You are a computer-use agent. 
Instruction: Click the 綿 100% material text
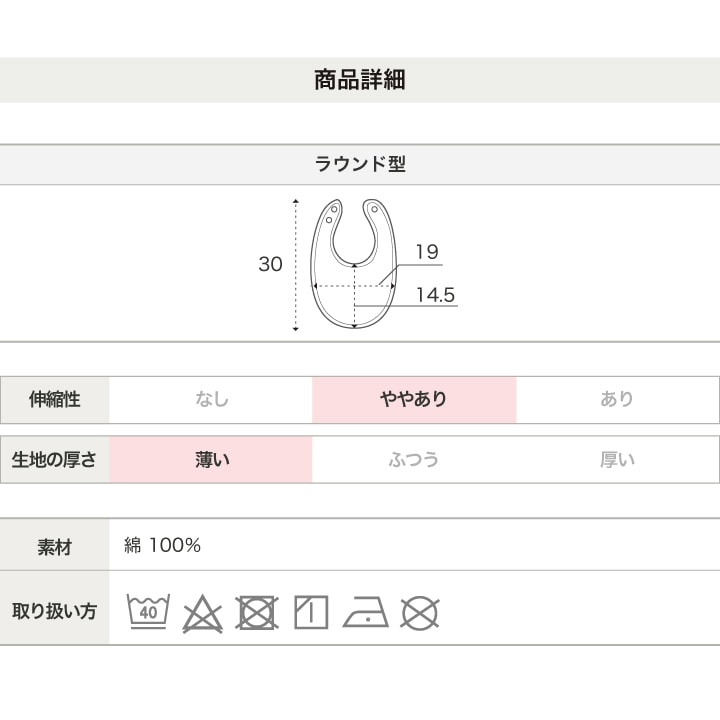coord(162,545)
